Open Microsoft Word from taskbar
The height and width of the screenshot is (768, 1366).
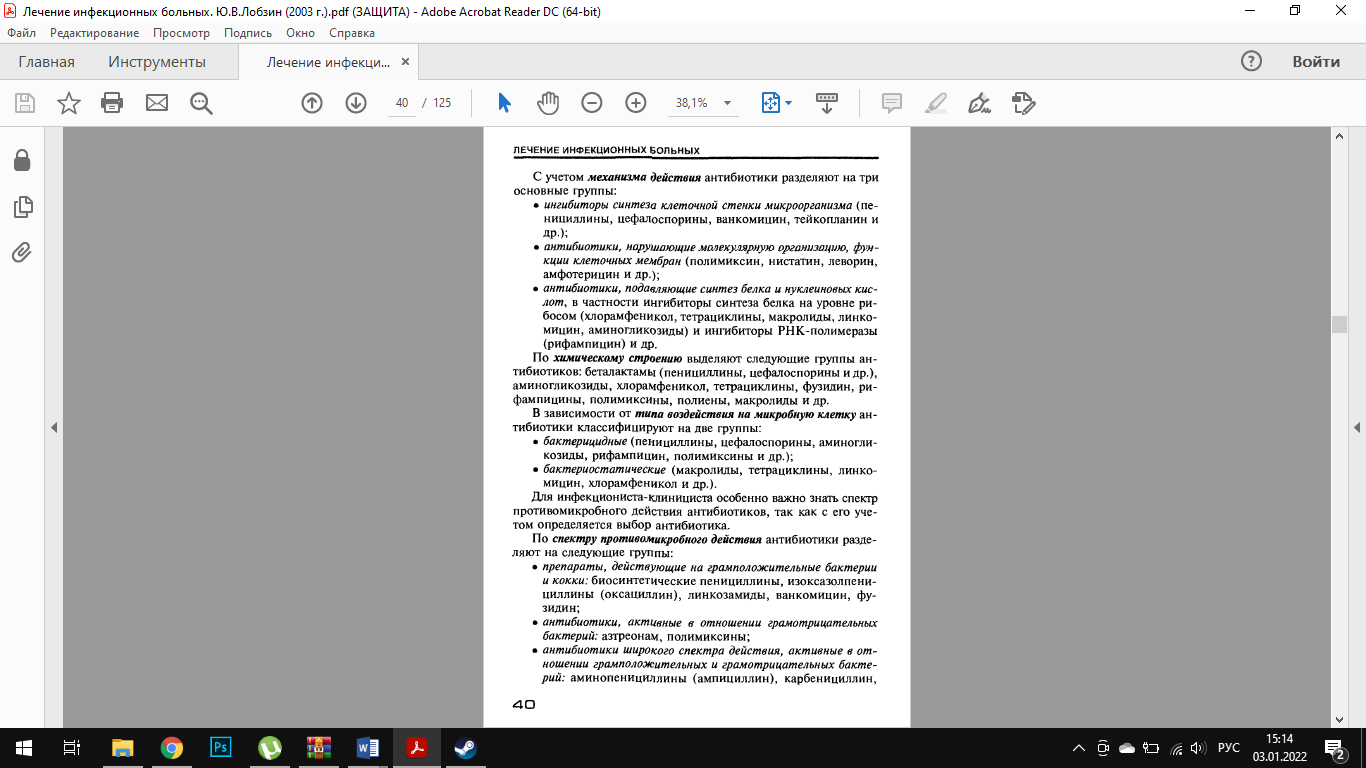click(x=367, y=748)
